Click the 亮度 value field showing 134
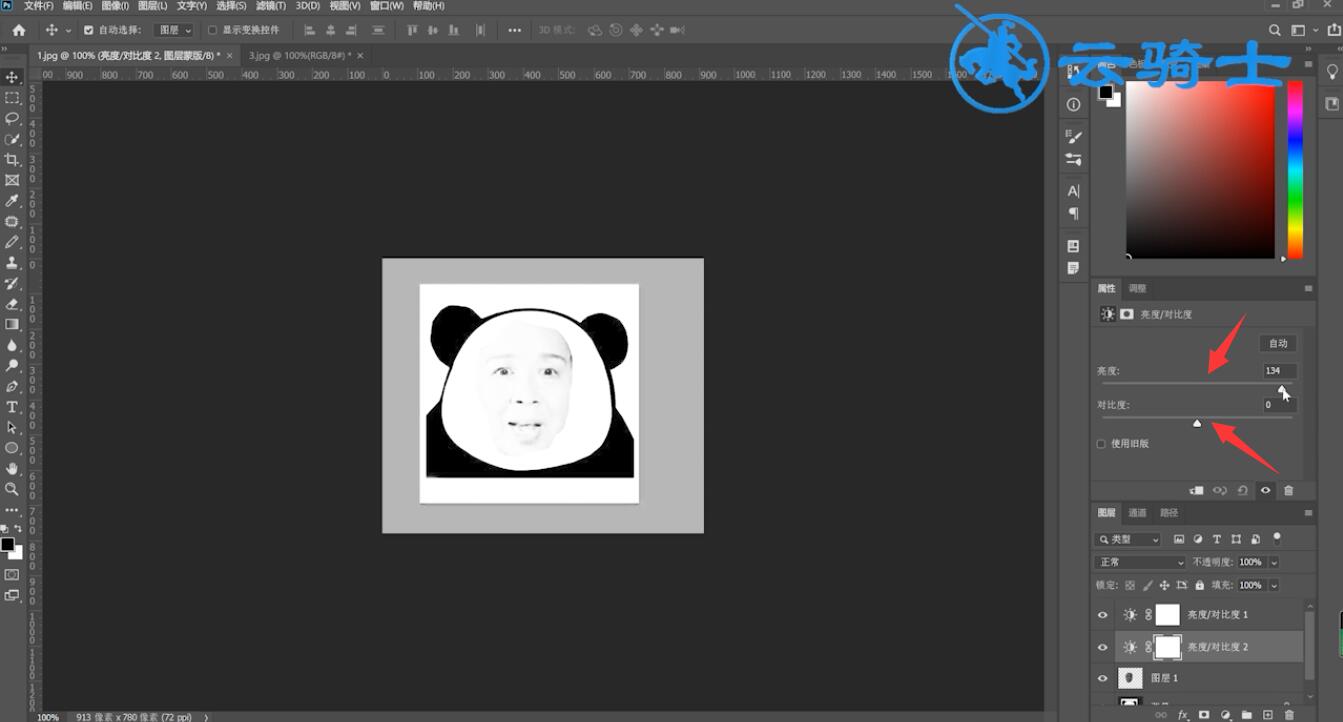This screenshot has width=1343, height=722. (1279, 370)
